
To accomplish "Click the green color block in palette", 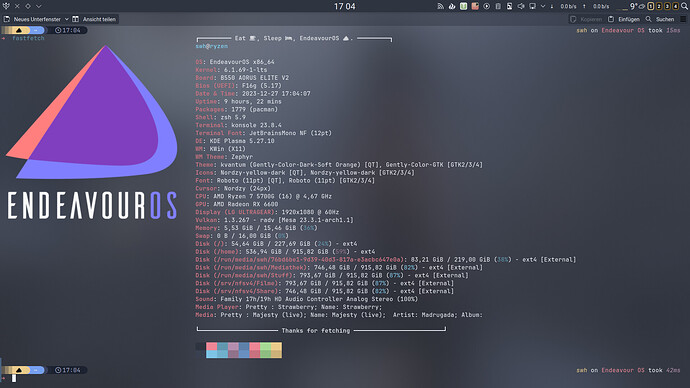I will (265, 350).
